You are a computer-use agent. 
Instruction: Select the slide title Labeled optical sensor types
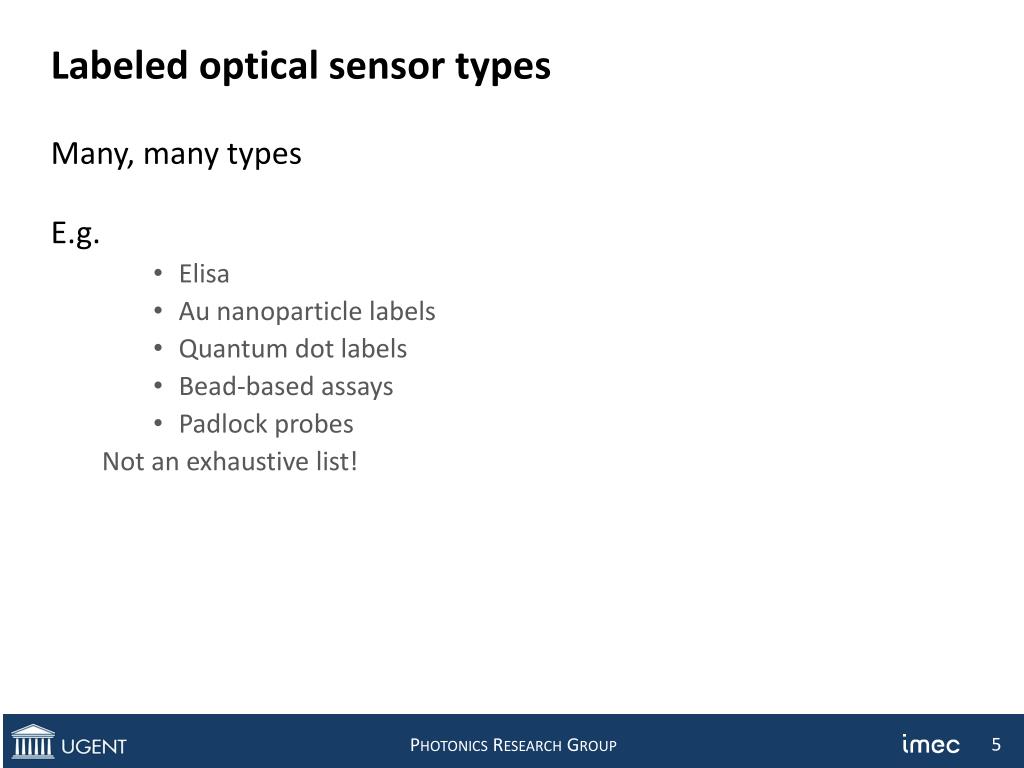(x=301, y=67)
